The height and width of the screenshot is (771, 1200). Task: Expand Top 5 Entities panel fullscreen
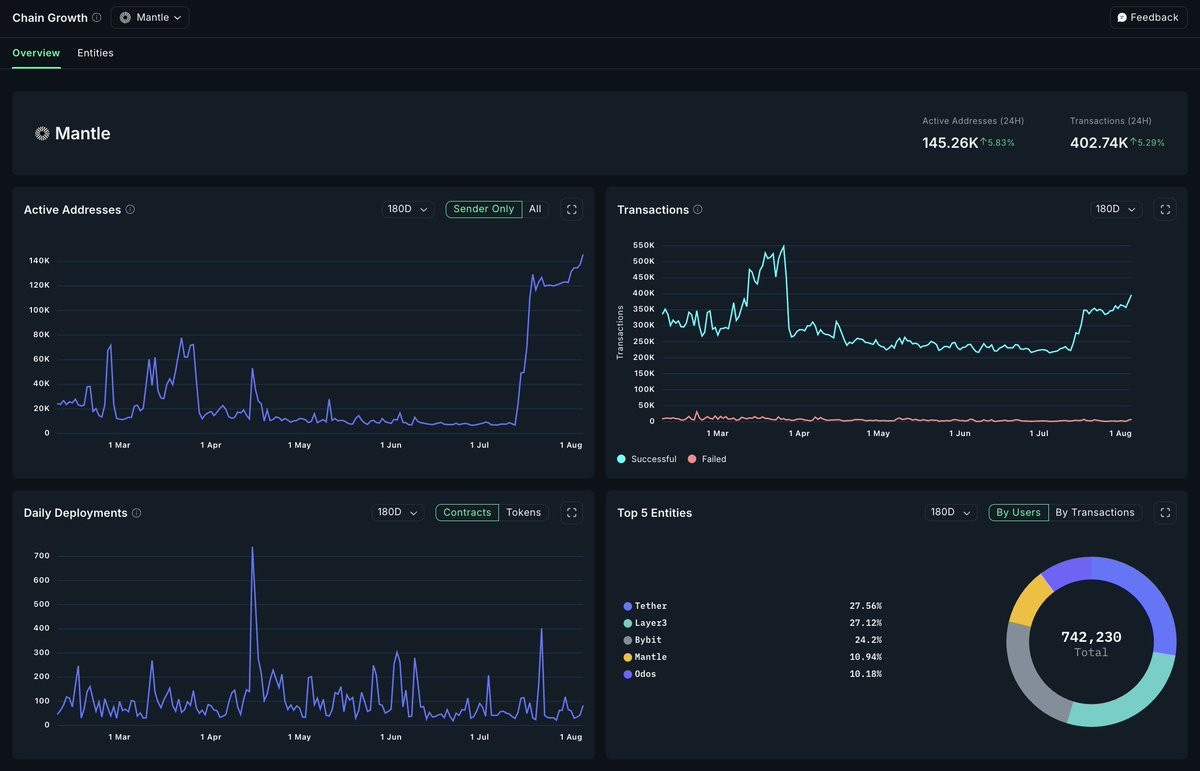point(1165,512)
